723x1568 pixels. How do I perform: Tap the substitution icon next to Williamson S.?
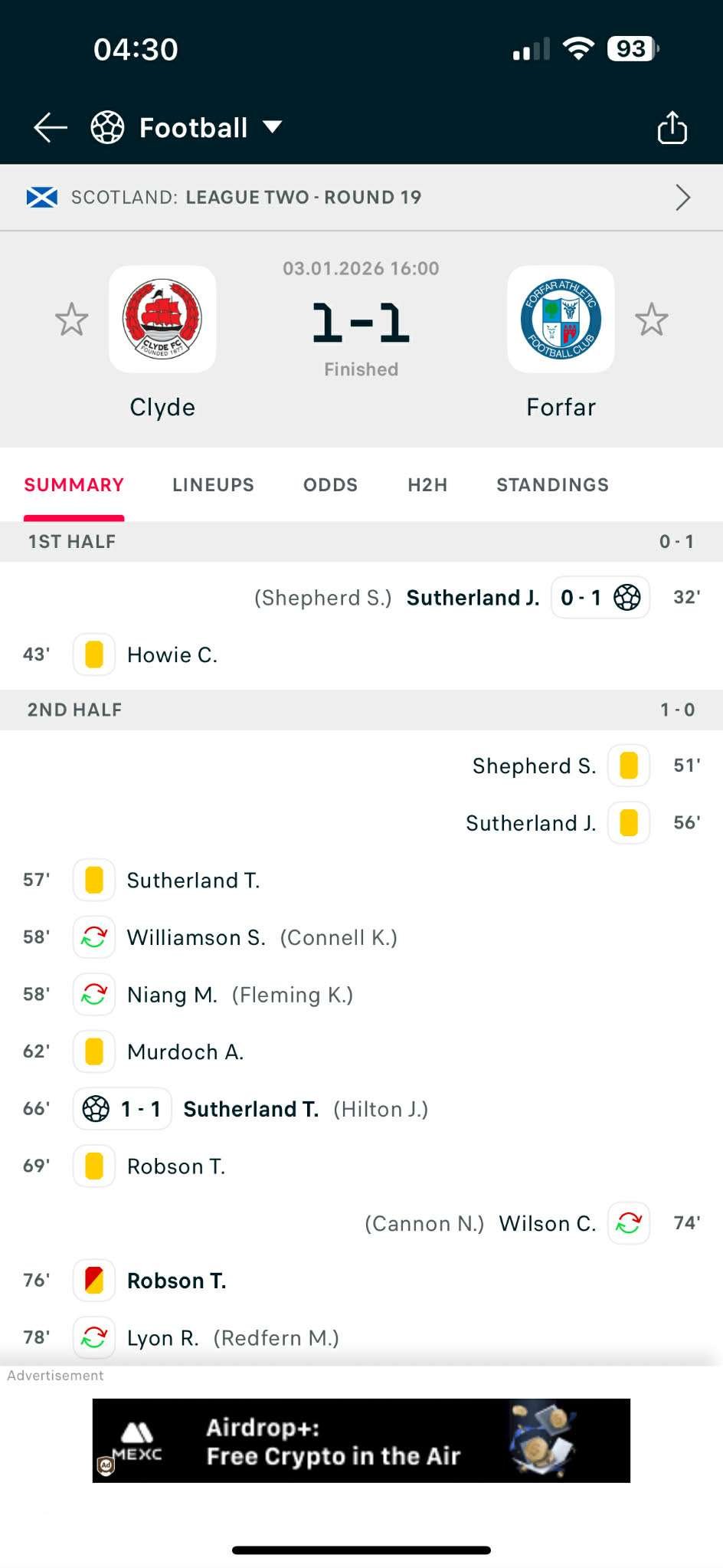pyautogui.click(x=93, y=937)
